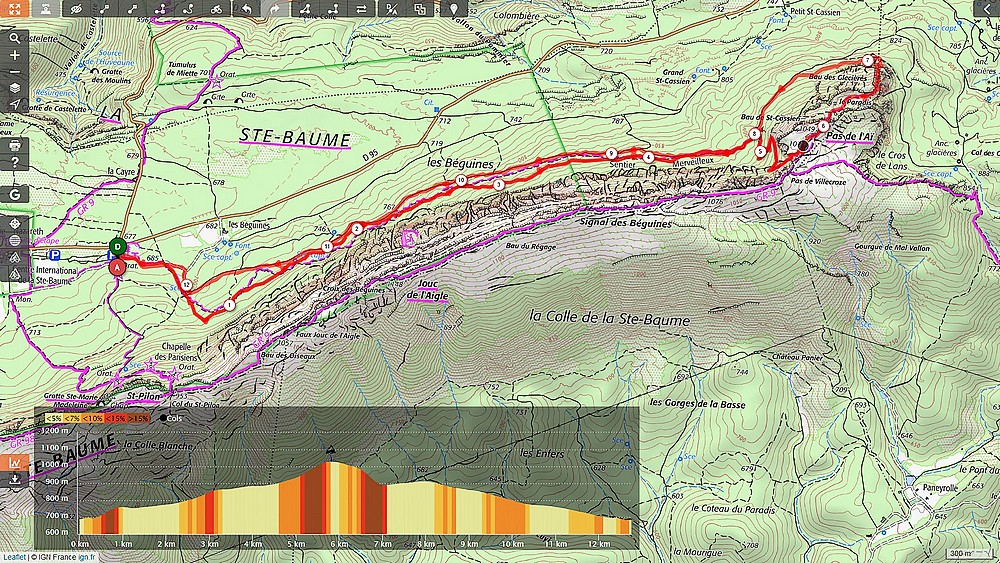
Task: Click the person-figure icon in top toolbar
Action: coord(46,8)
